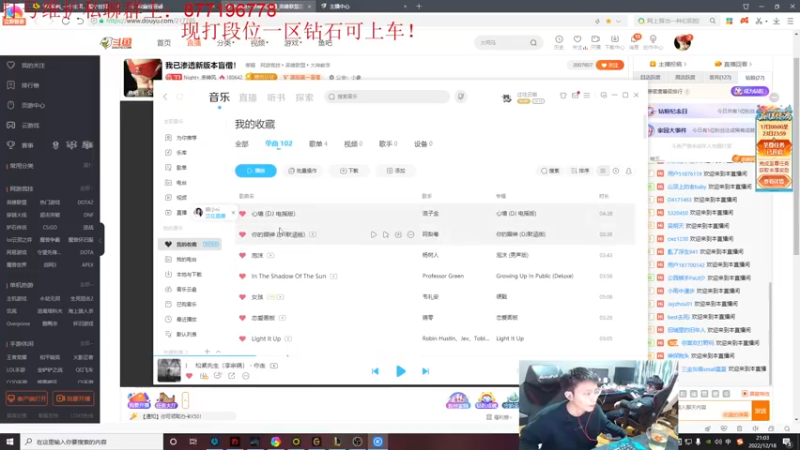Open the now-playing album cover thumbnail
This screenshot has height=450, width=800.
(x=169, y=370)
